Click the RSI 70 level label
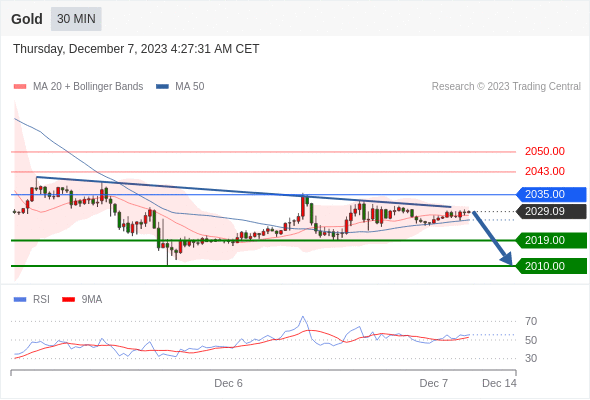Screen dimensions: 590x400 (531, 321)
